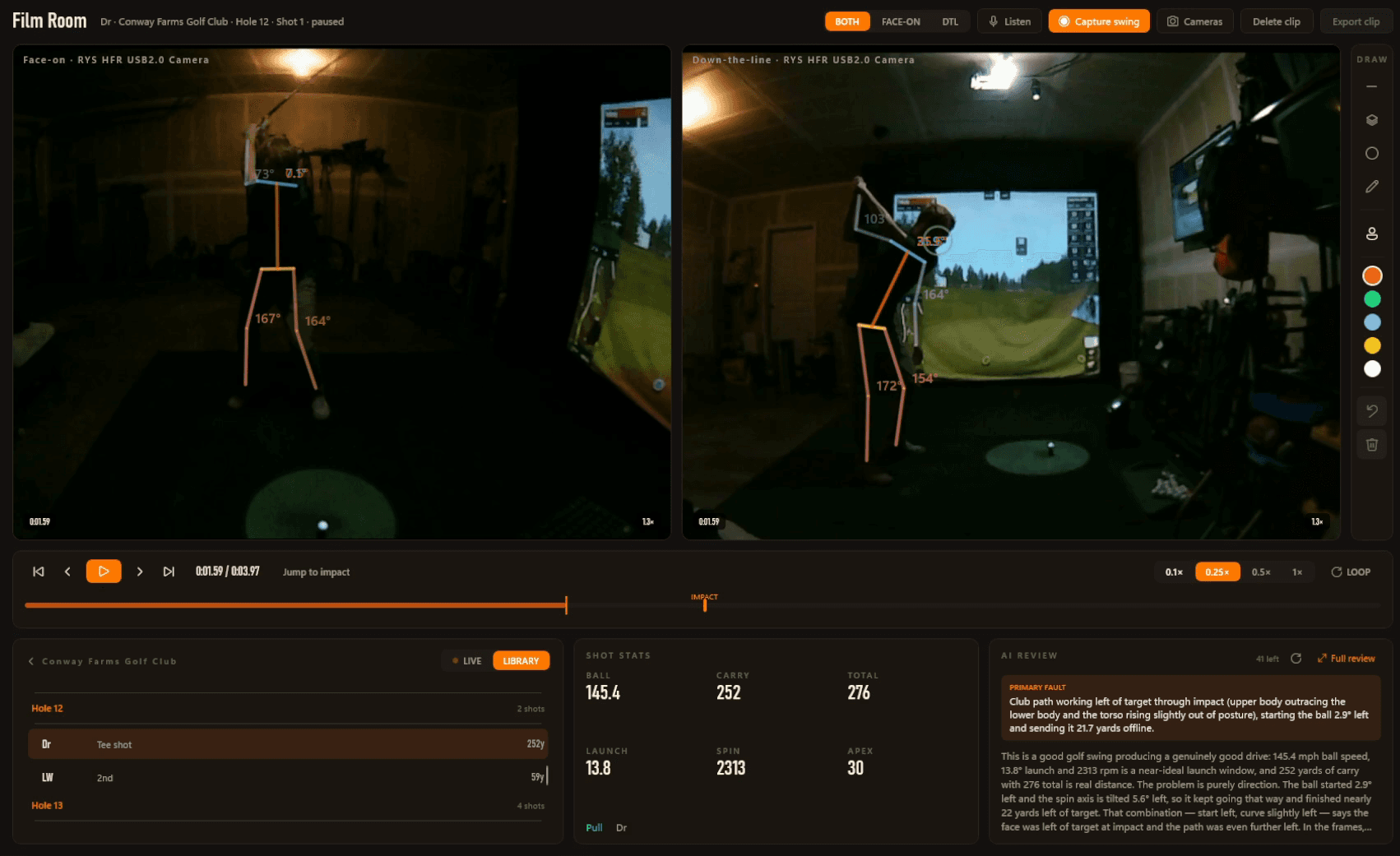Set playback speed to 0.25×
This screenshot has width=1400, height=856.
1217,572
